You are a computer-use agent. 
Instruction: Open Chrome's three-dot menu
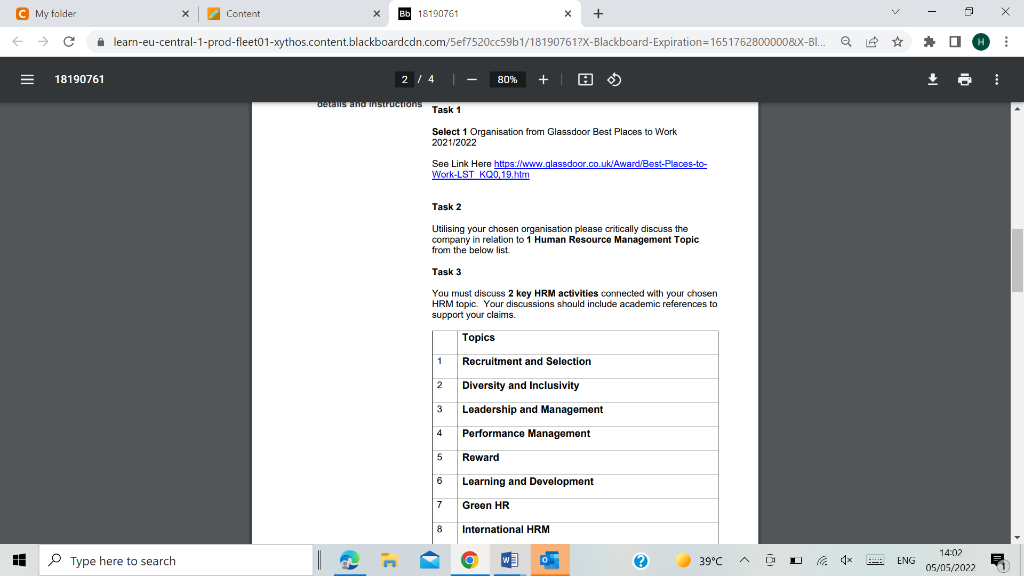click(1006, 42)
